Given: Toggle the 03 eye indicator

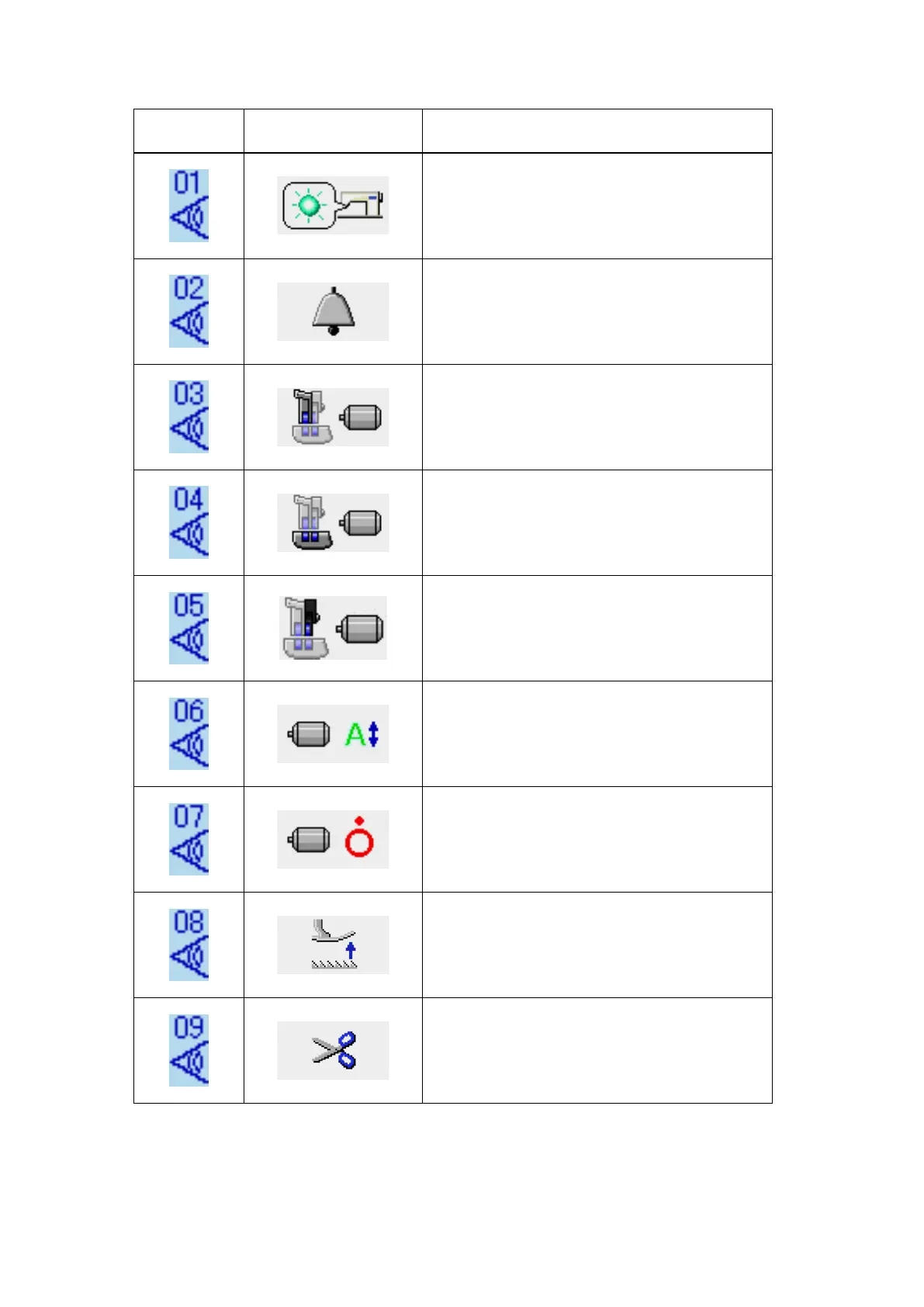Looking at the screenshot, I should [189, 417].
